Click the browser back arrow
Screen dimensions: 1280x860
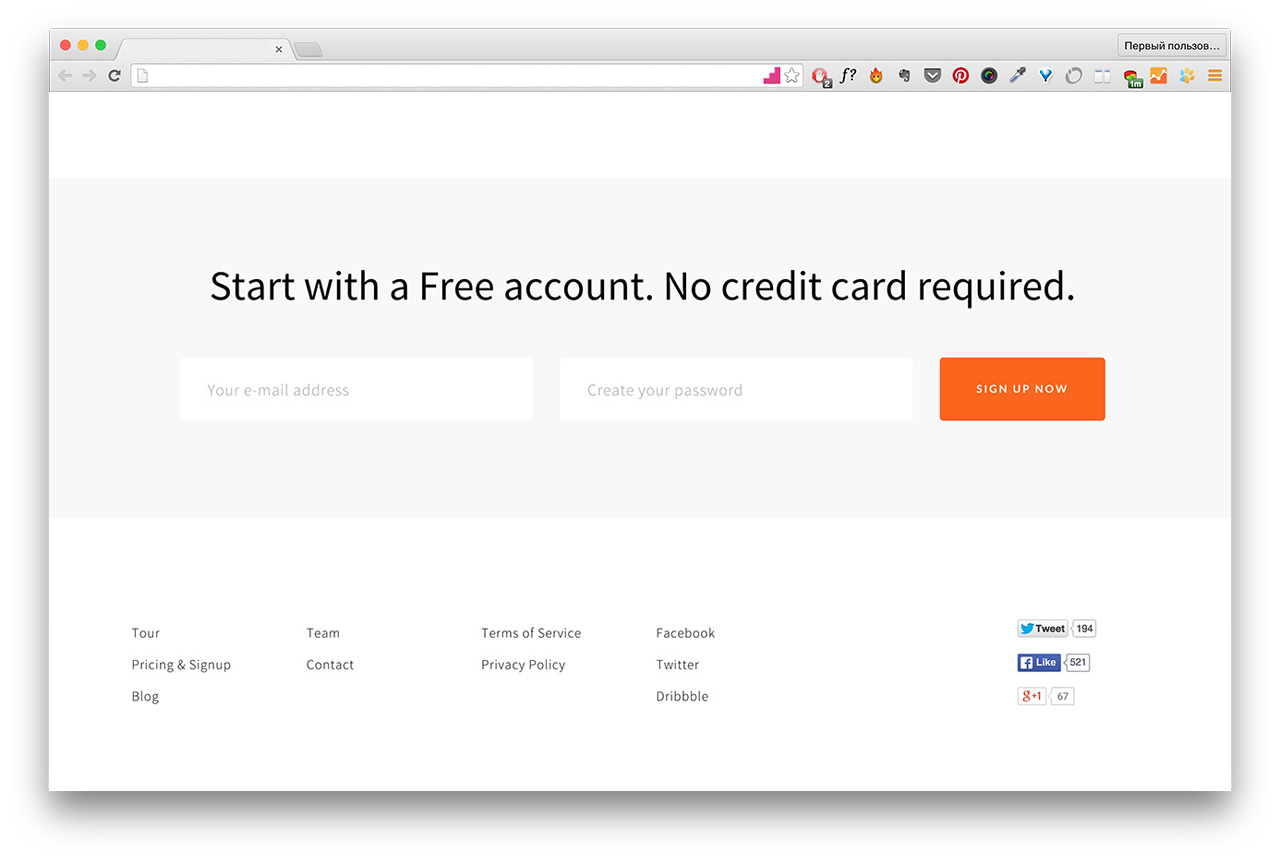pyautogui.click(x=65, y=76)
